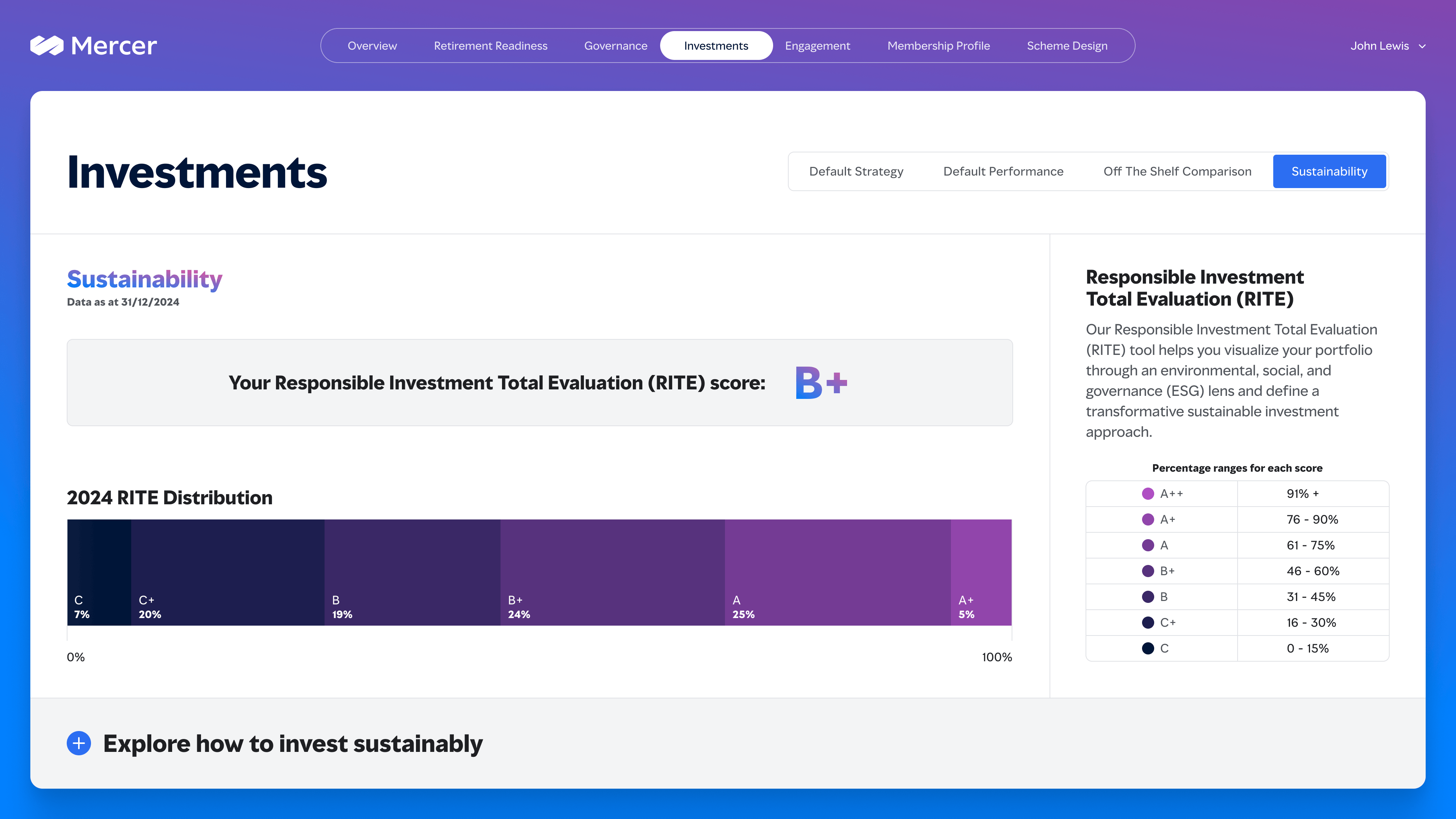Click the large B+ RITE score
The height and width of the screenshot is (819, 1456).
(x=821, y=383)
